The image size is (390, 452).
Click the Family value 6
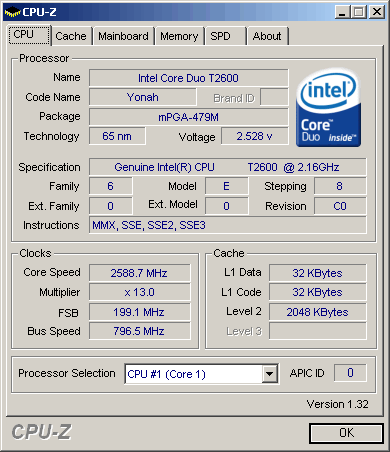tap(110, 186)
